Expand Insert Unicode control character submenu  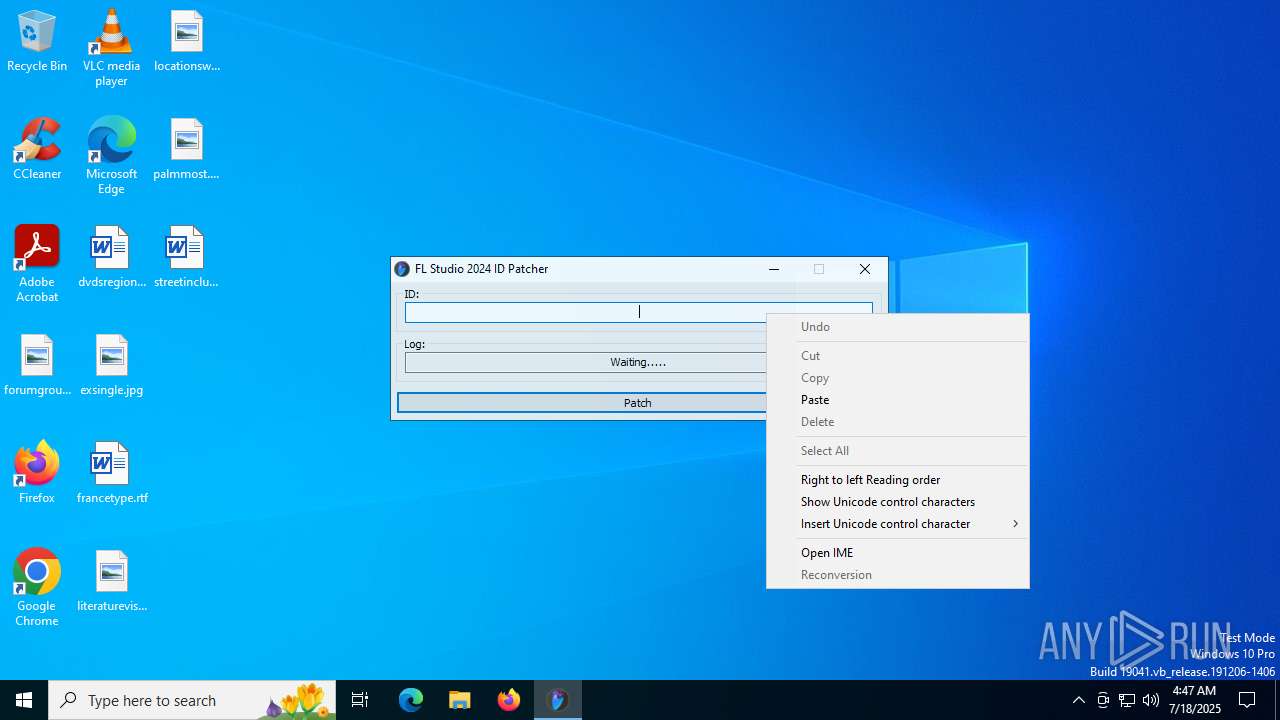[897, 524]
